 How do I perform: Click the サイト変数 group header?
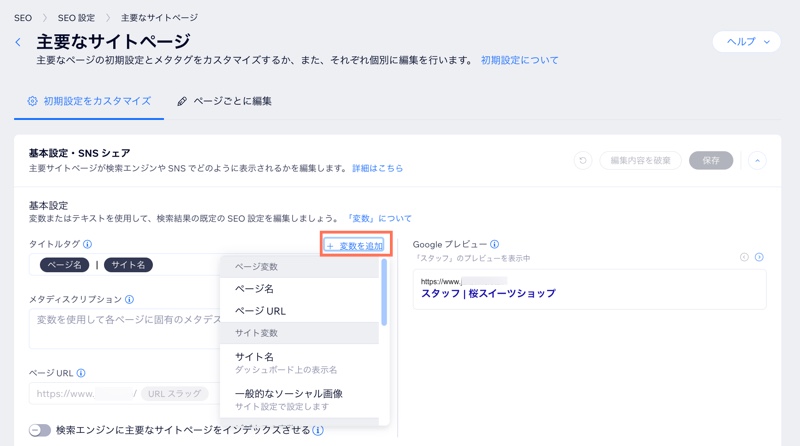[299, 333]
